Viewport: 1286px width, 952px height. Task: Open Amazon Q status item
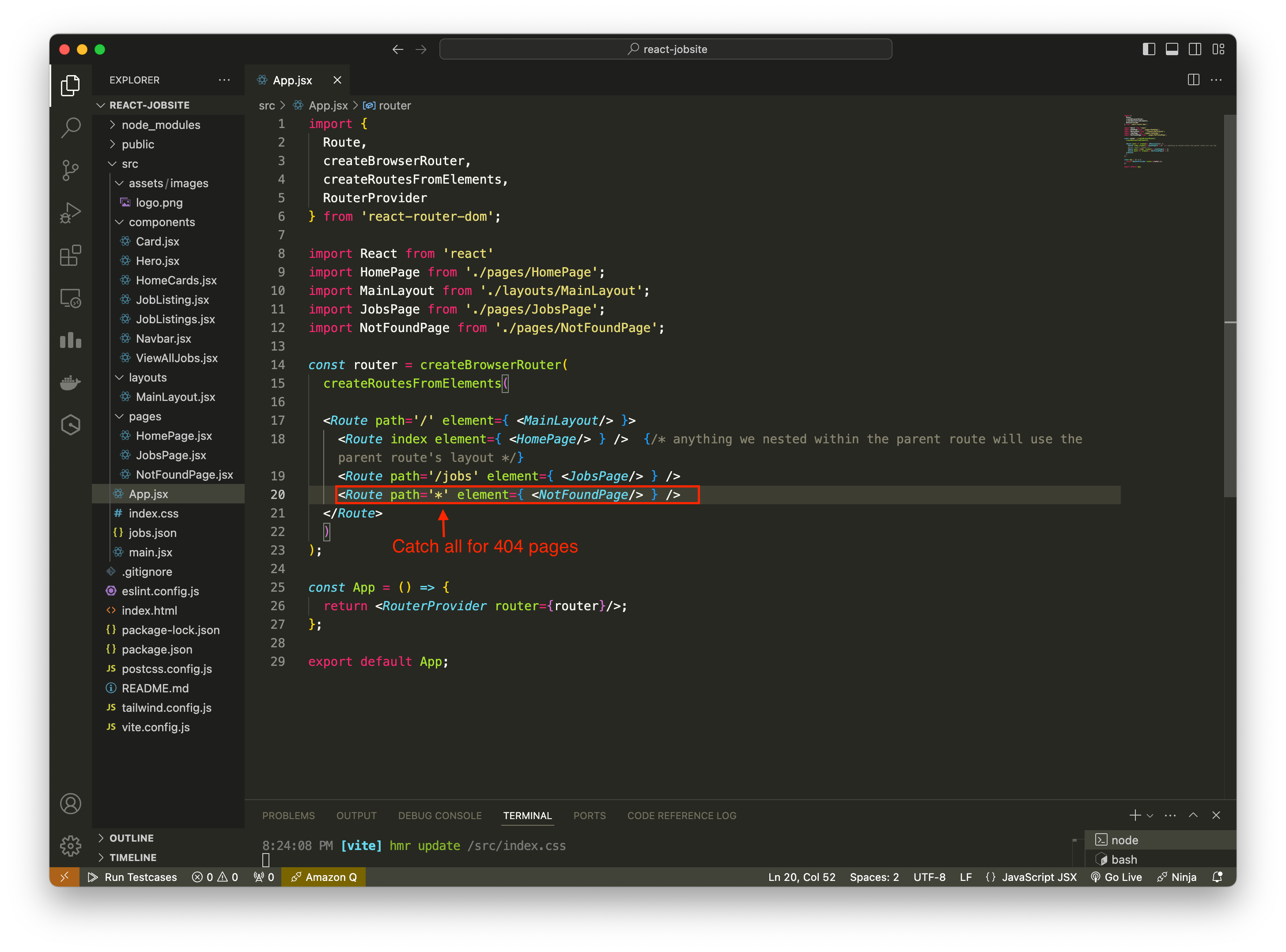pos(323,877)
